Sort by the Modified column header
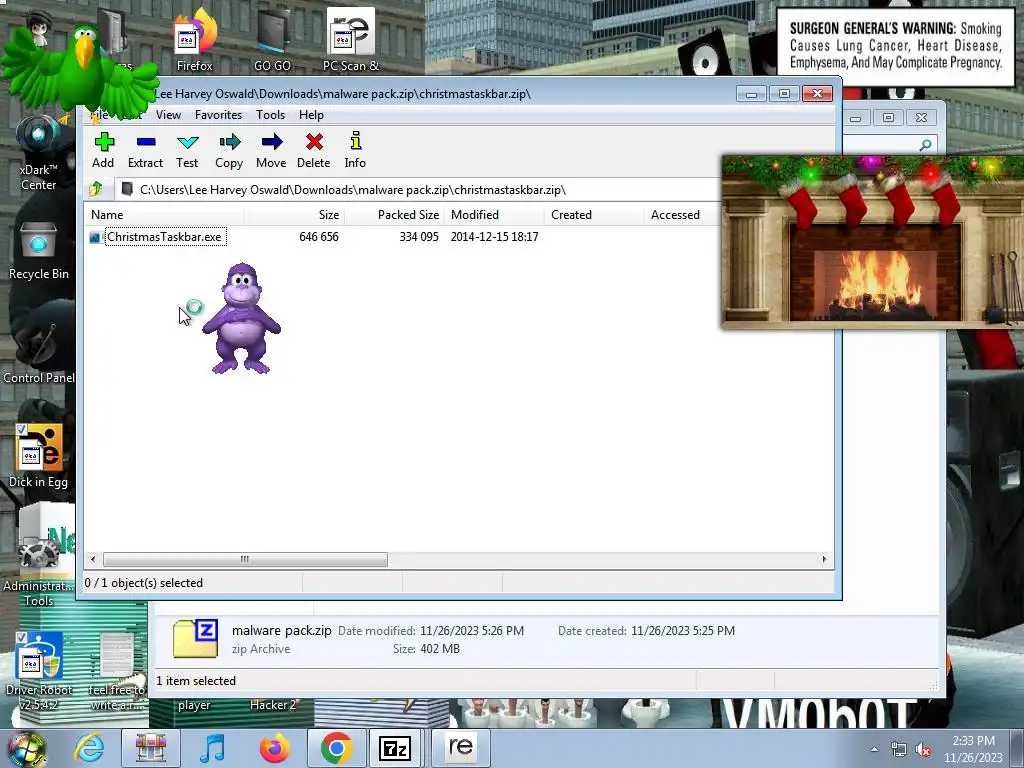 point(494,215)
